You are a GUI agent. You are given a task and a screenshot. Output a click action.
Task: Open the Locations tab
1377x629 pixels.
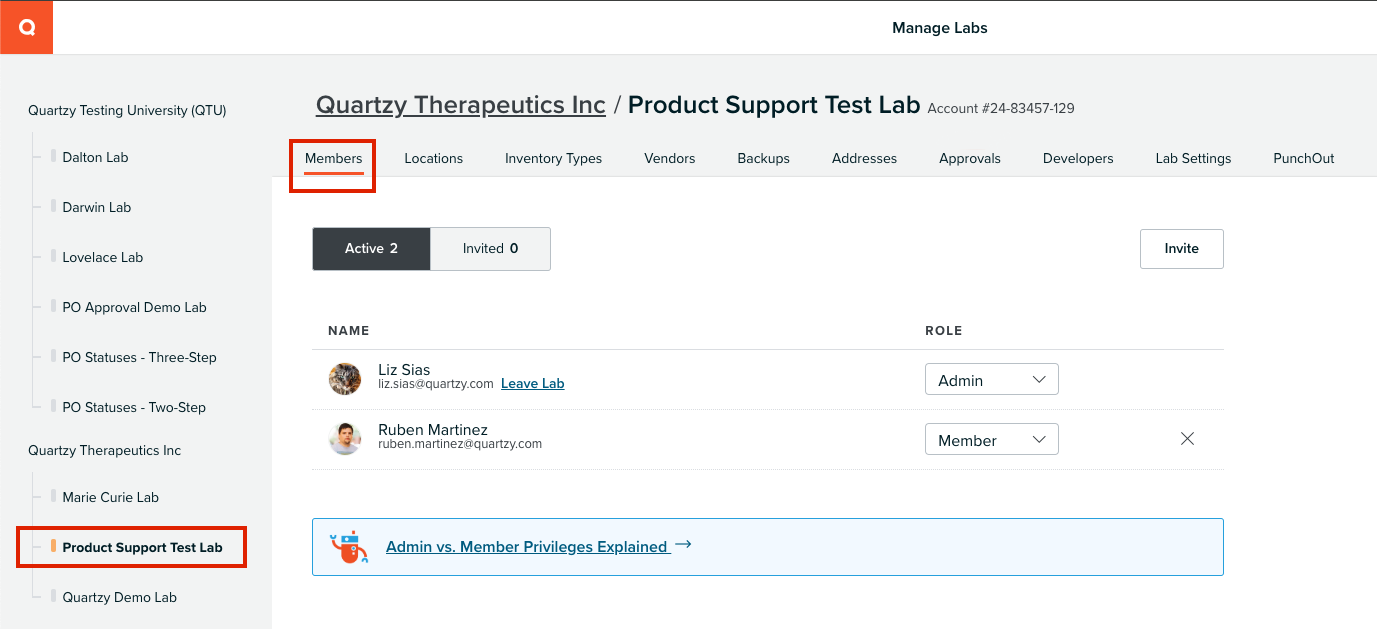click(x=433, y=158)
